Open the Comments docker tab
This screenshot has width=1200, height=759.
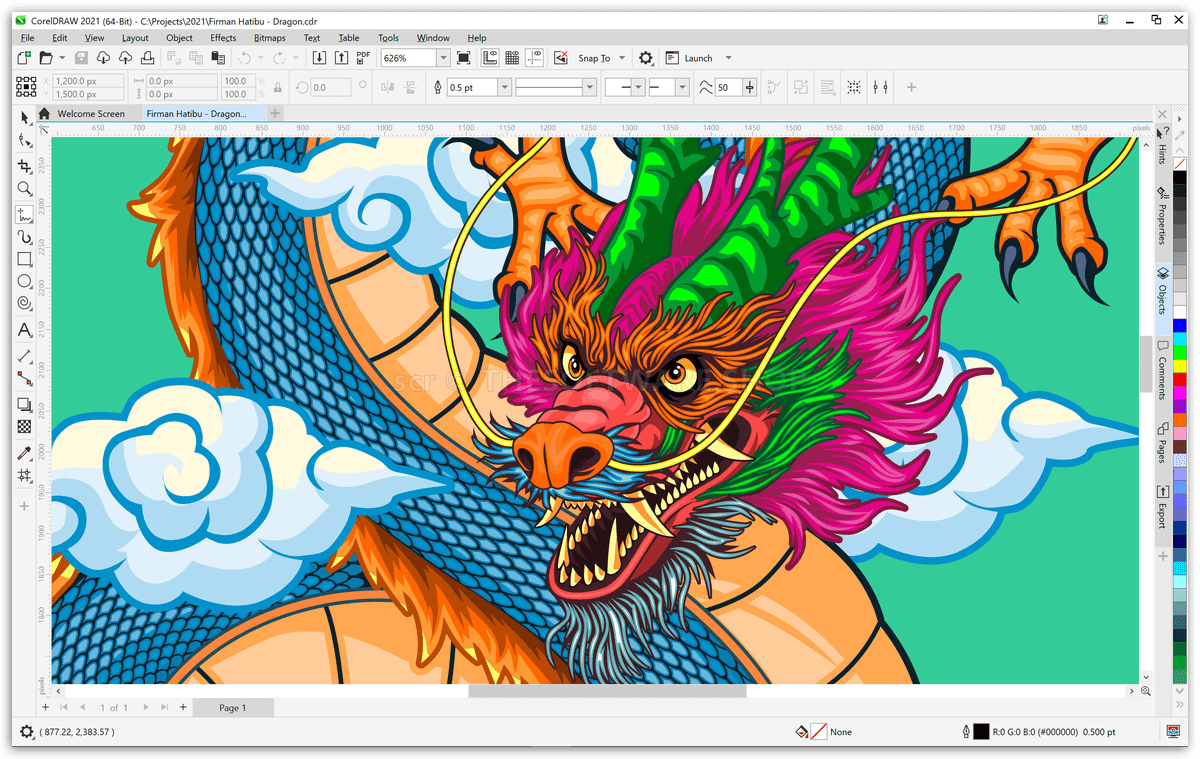pyautogui.click(x=1162, y=370)
